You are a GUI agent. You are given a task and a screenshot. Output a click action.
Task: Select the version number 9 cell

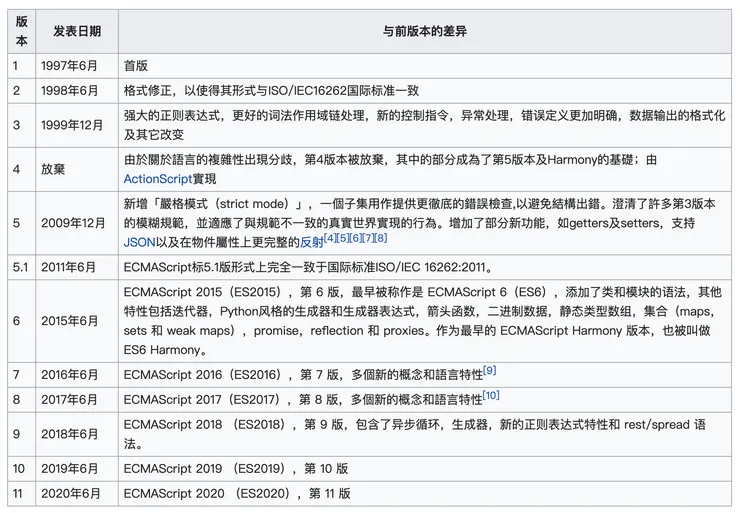21,434
